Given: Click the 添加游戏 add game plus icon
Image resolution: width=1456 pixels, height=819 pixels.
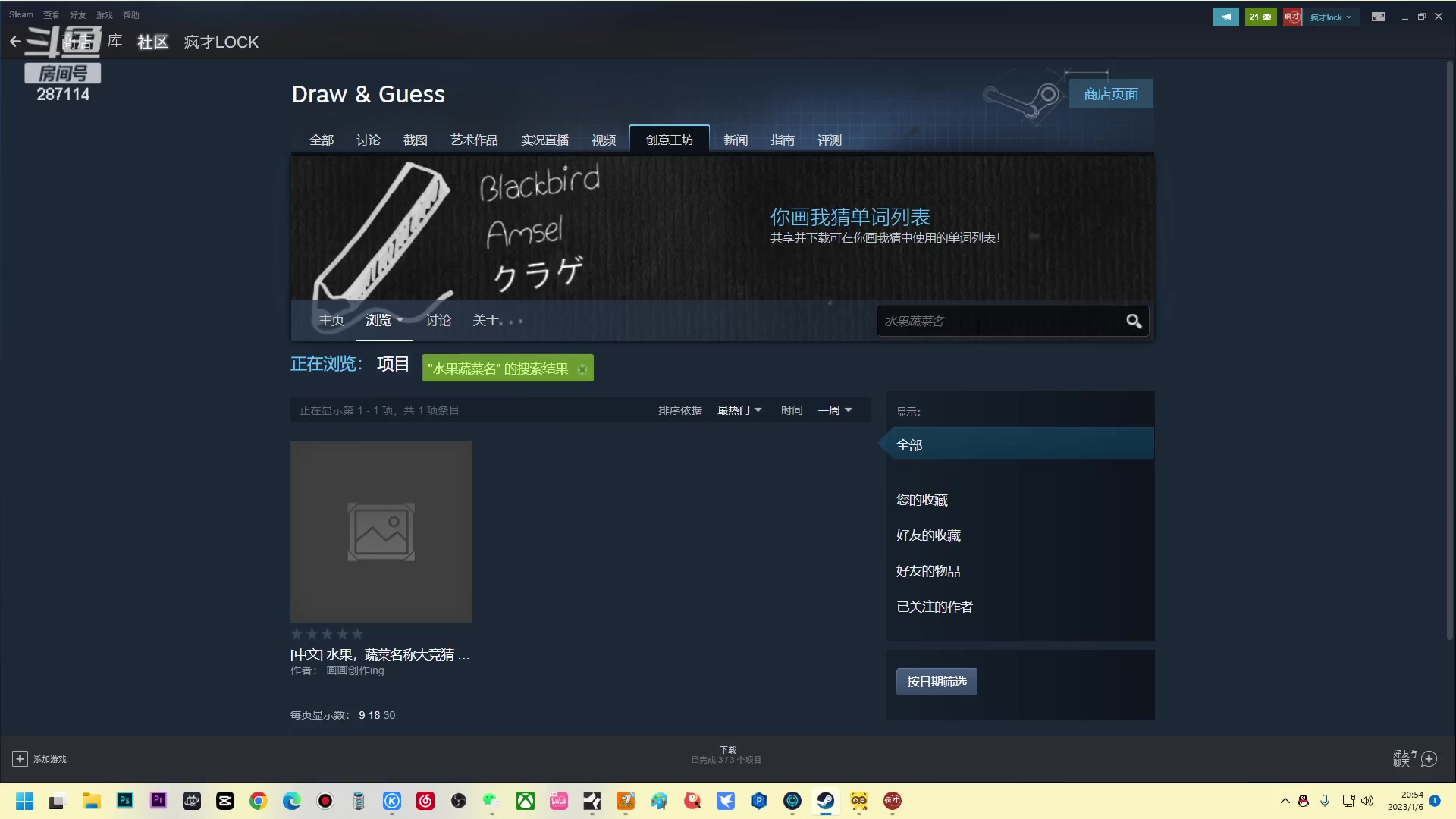Looking at the screenshot, I should pyautogui.click(x=20, y=759).
